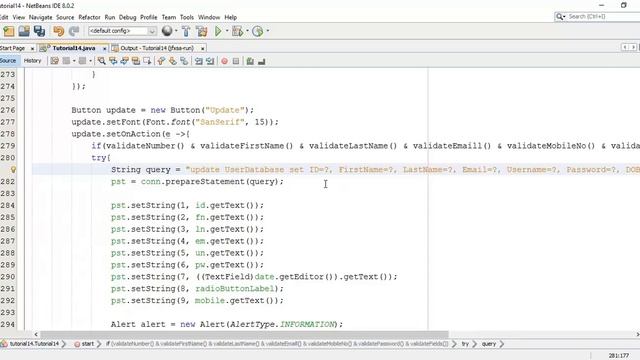Screen dimensions: 640x360
Task: Click the Last Edit icon in editor toolbar
Action: pos(54,61)
